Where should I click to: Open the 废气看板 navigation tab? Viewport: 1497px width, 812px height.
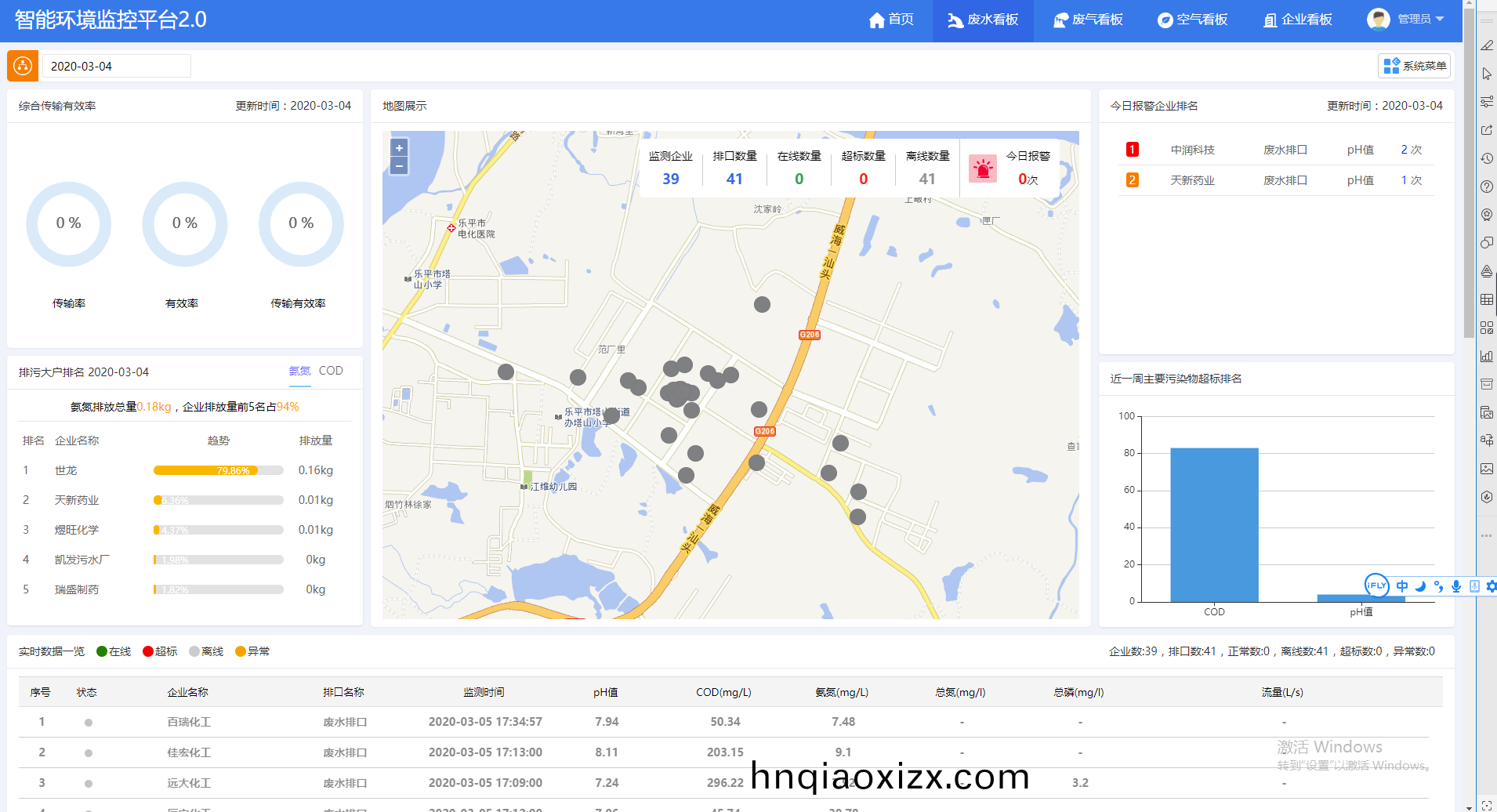pyautogui.click(x=1088, y=20)
